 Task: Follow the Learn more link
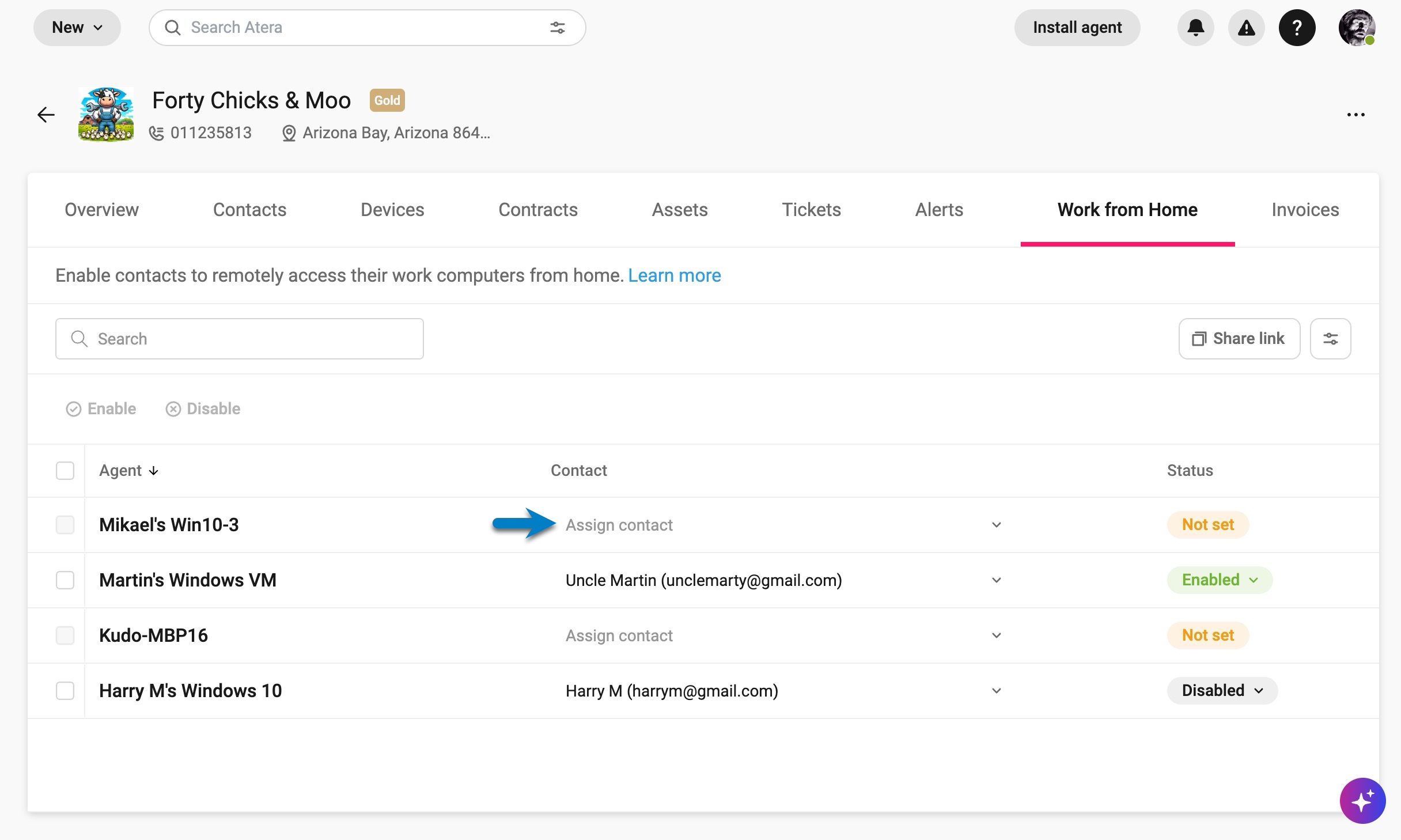[x=675, y=275]
